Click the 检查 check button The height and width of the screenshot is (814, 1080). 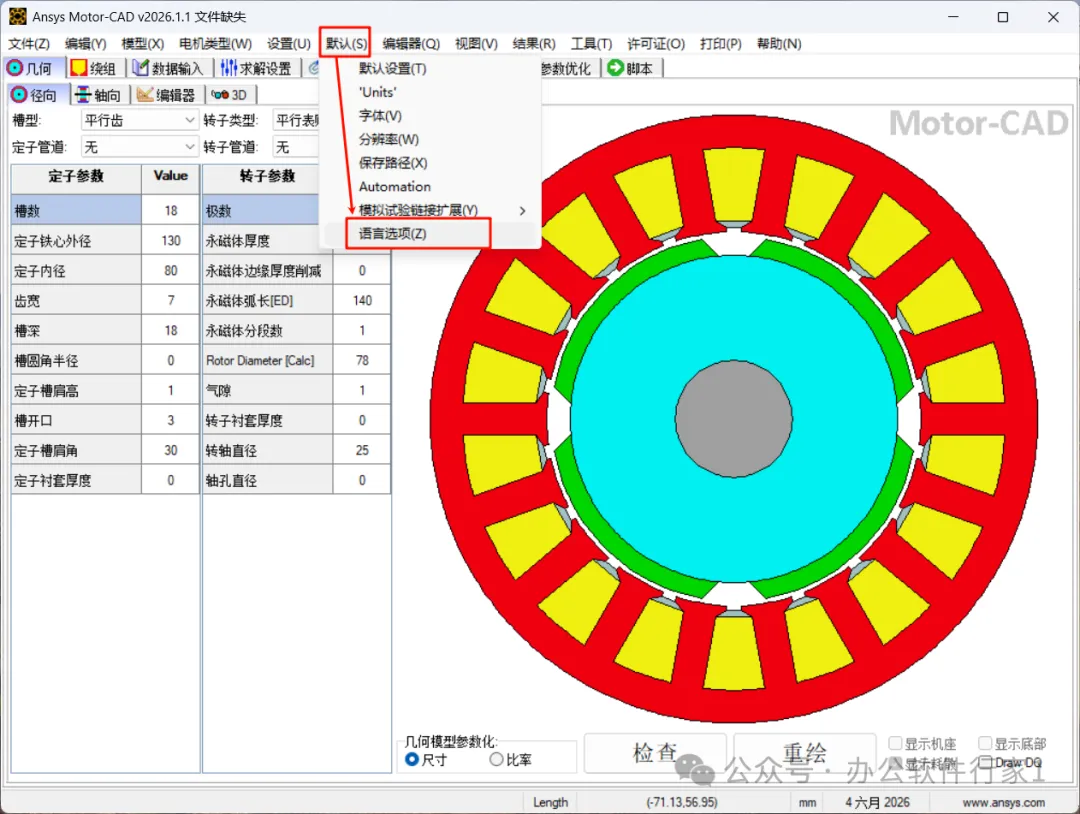655,753
